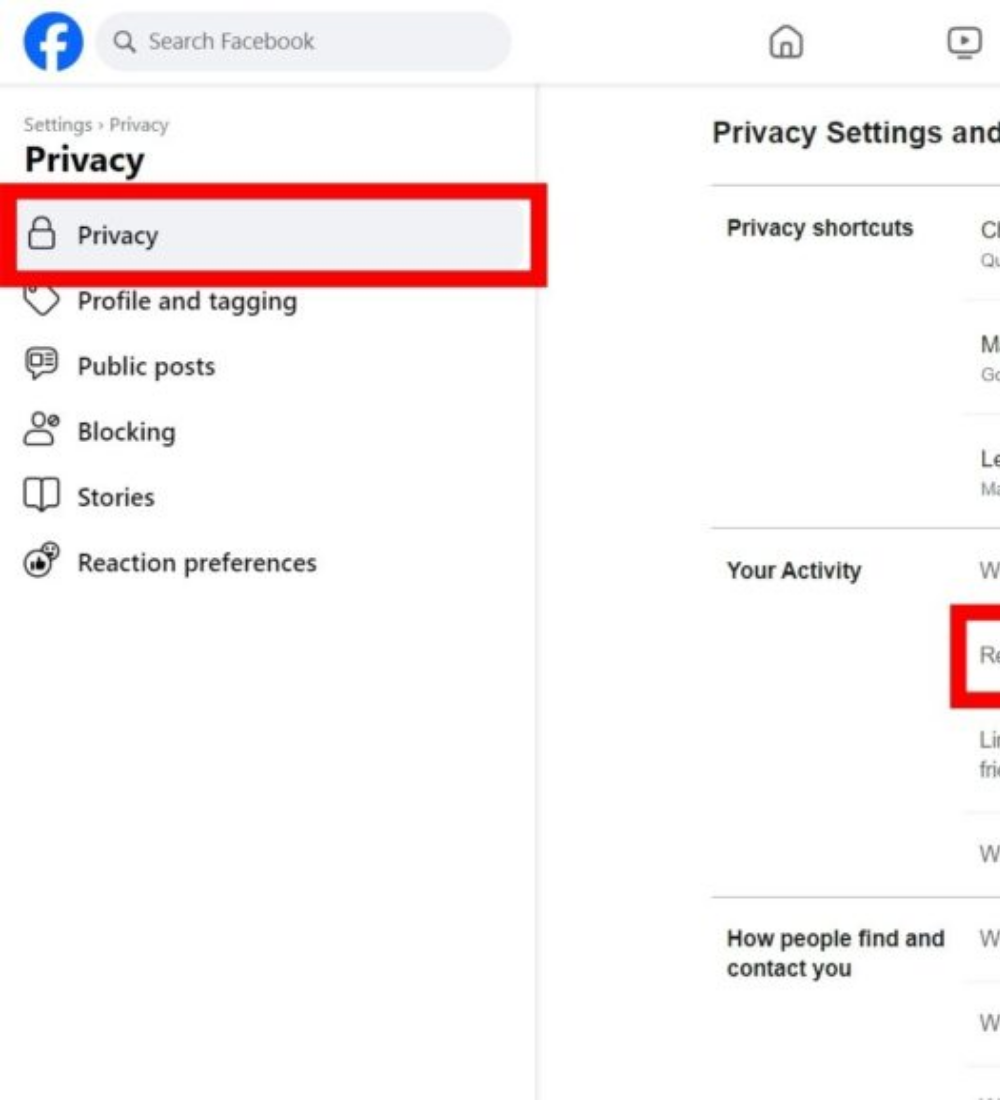The width and height of the screenshot is (1000, 1100).
Task: Open the Stories settings
Action: (116, 497)
